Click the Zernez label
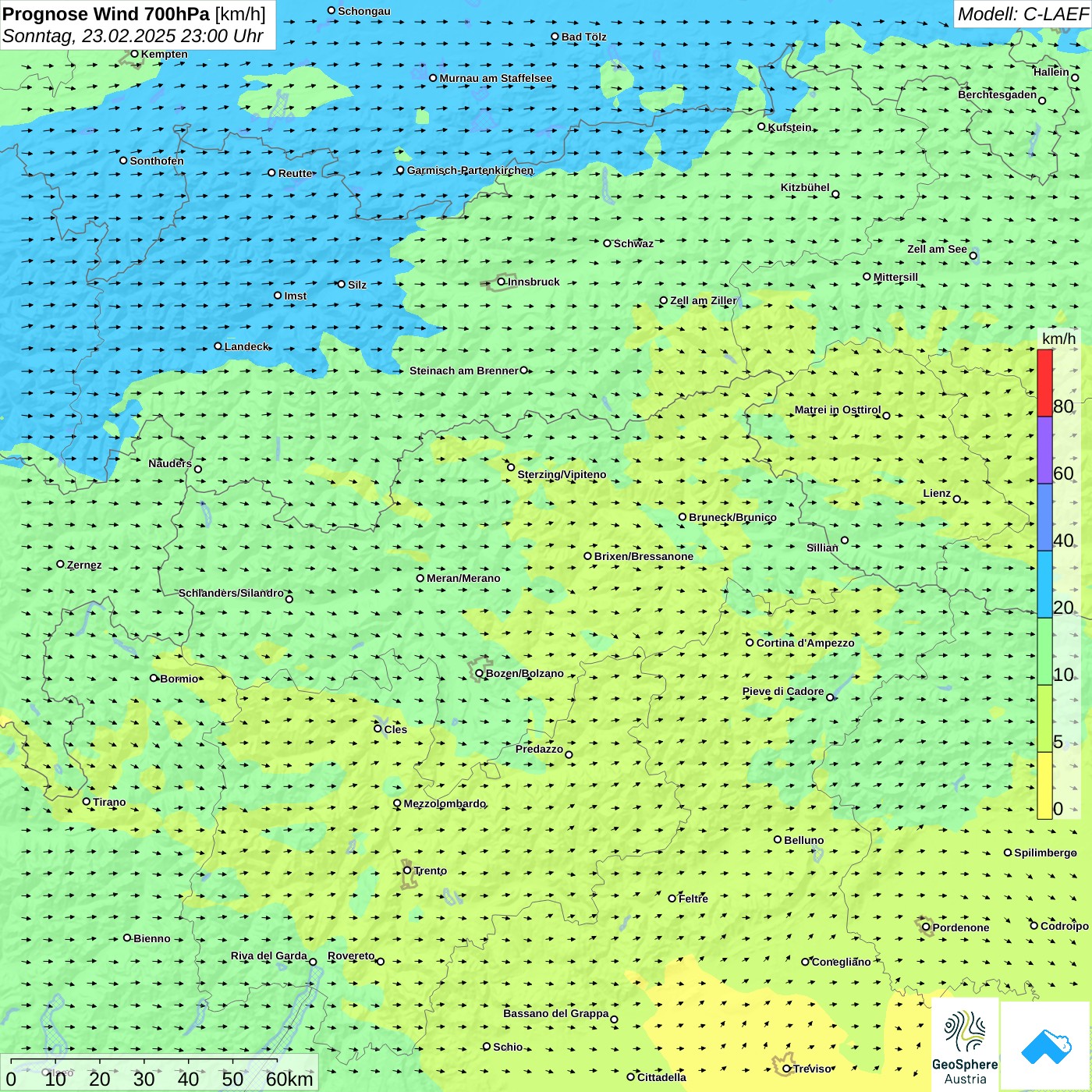Image resolution: width=1092 pixels, height=1092 pixels. tap(84, 565)
